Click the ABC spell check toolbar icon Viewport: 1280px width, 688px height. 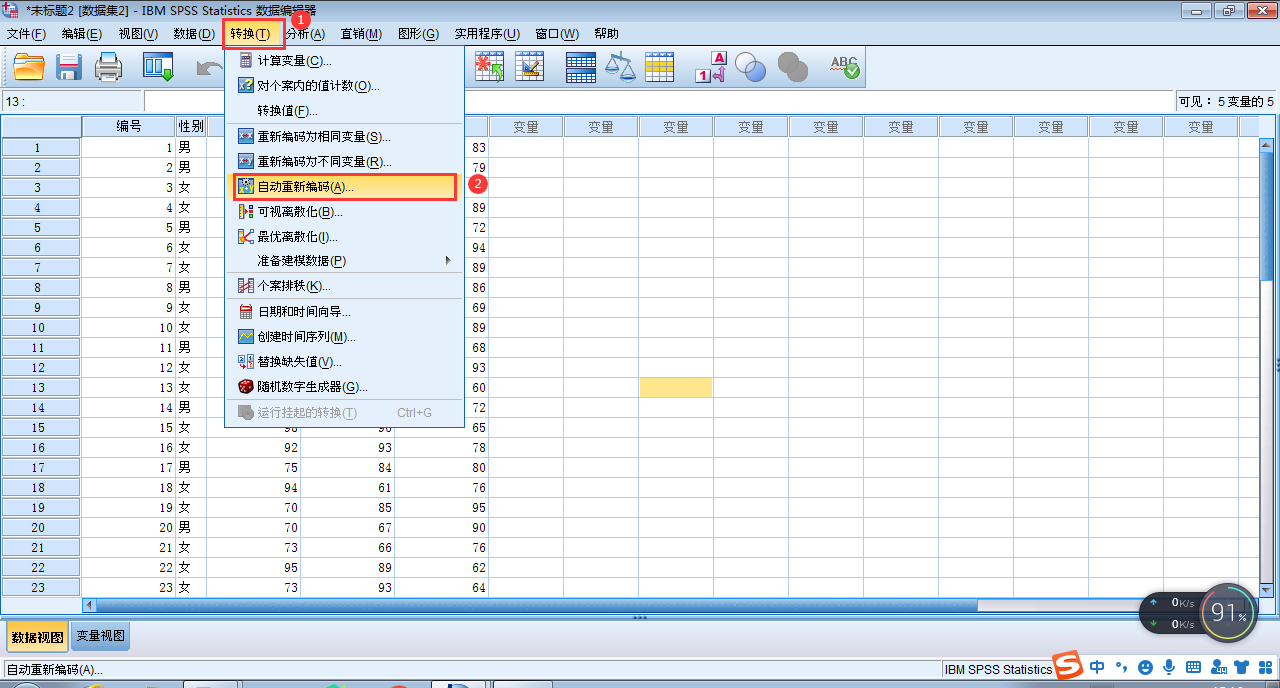(x=844, y=67)
